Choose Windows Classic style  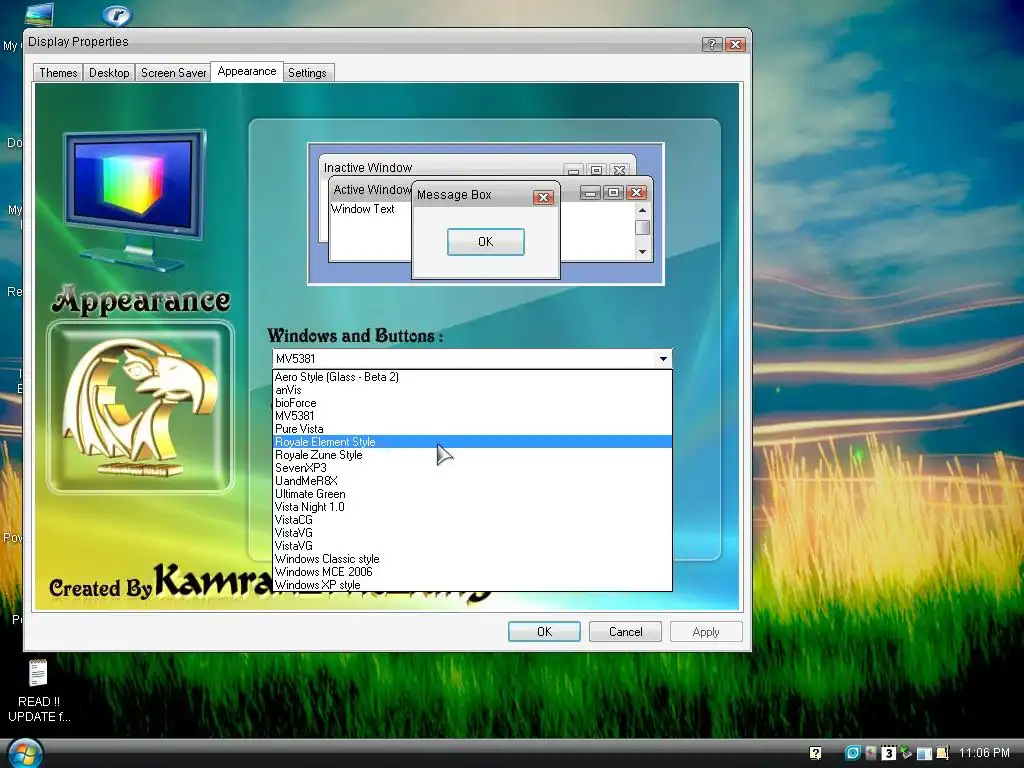(x=472, y=559)
